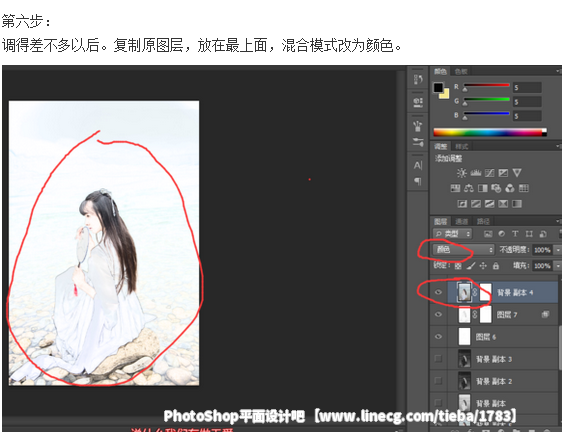572x435 pixels.
Task: Switch to the 样式 Styles tab
Action: coord(461,147)
